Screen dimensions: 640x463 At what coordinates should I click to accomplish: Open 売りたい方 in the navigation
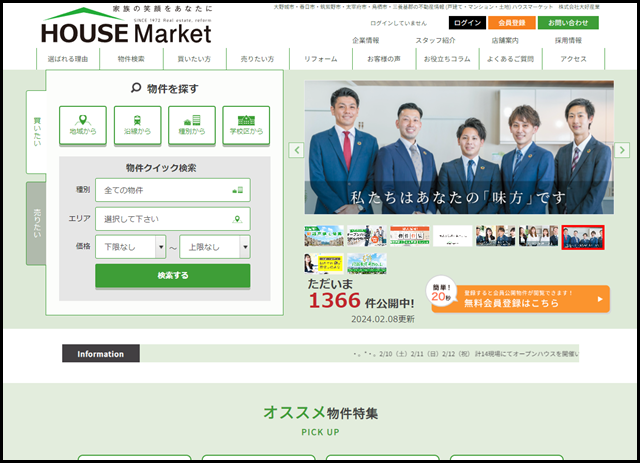[258, 59]
